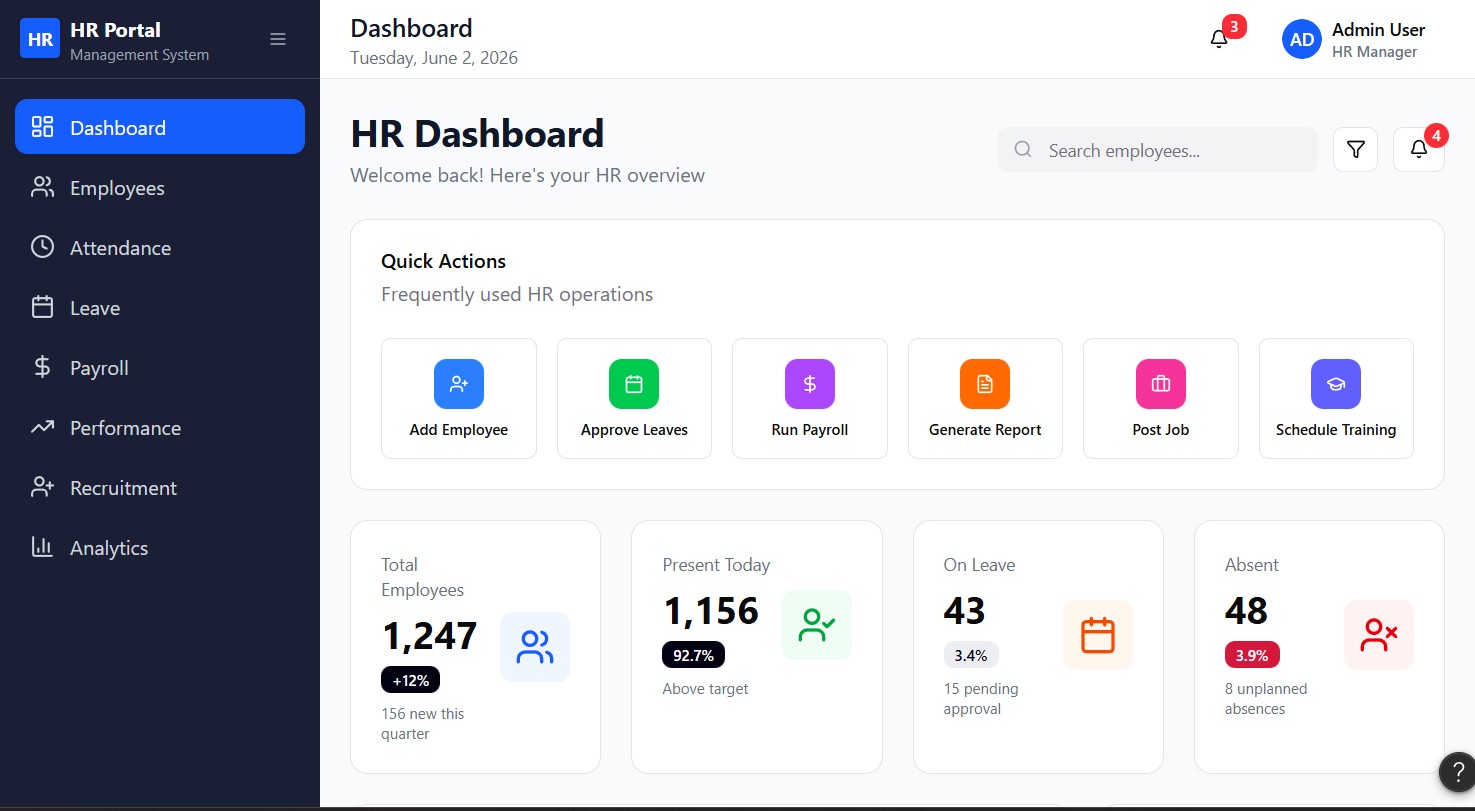This screenshot has width=1475, height=811.
Task: Open dashboard bell with 4 badge
Action: [1418, 150]
